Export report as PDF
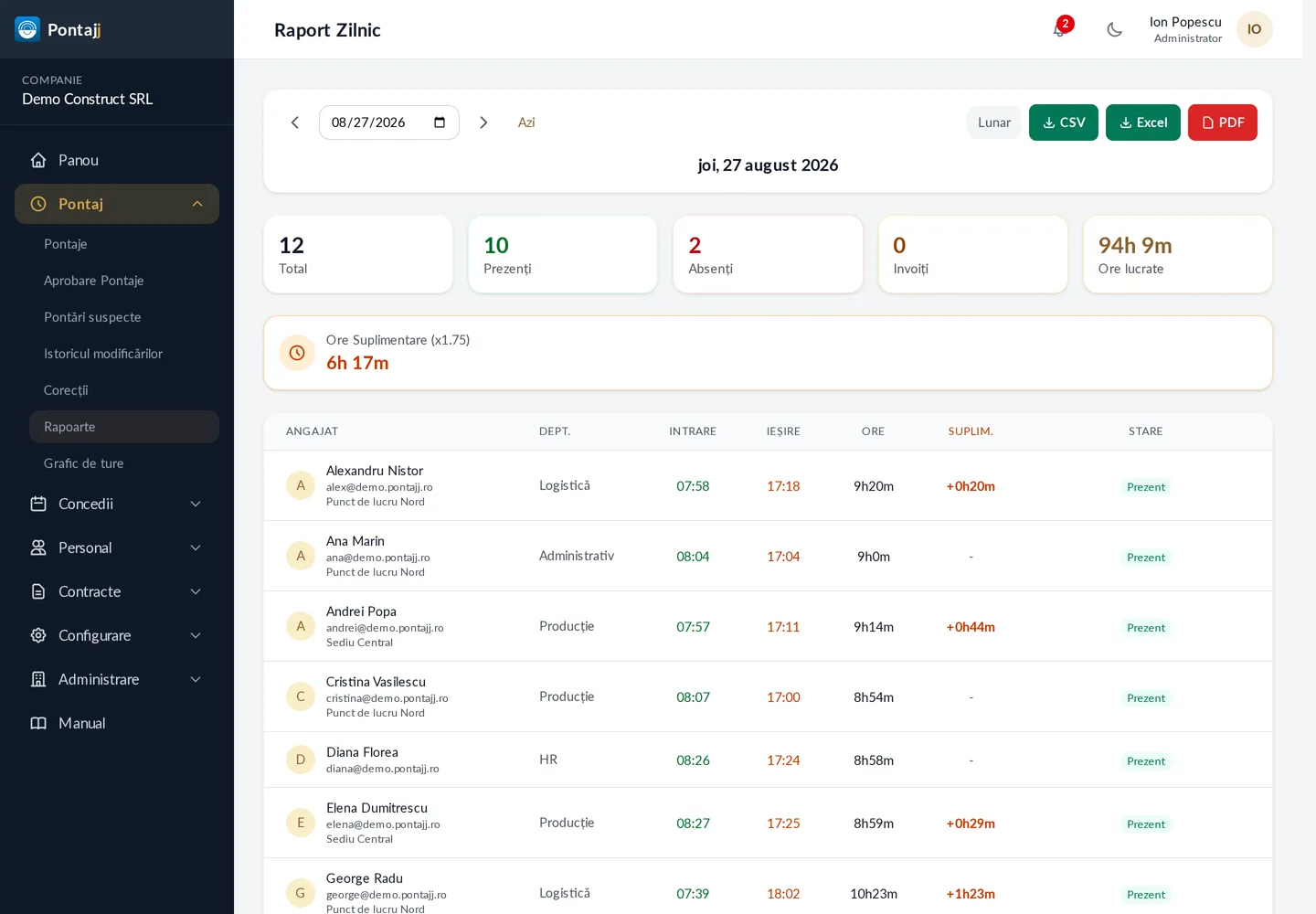This screenshot has width=1316, height=914. click(x=1223, y=122)
